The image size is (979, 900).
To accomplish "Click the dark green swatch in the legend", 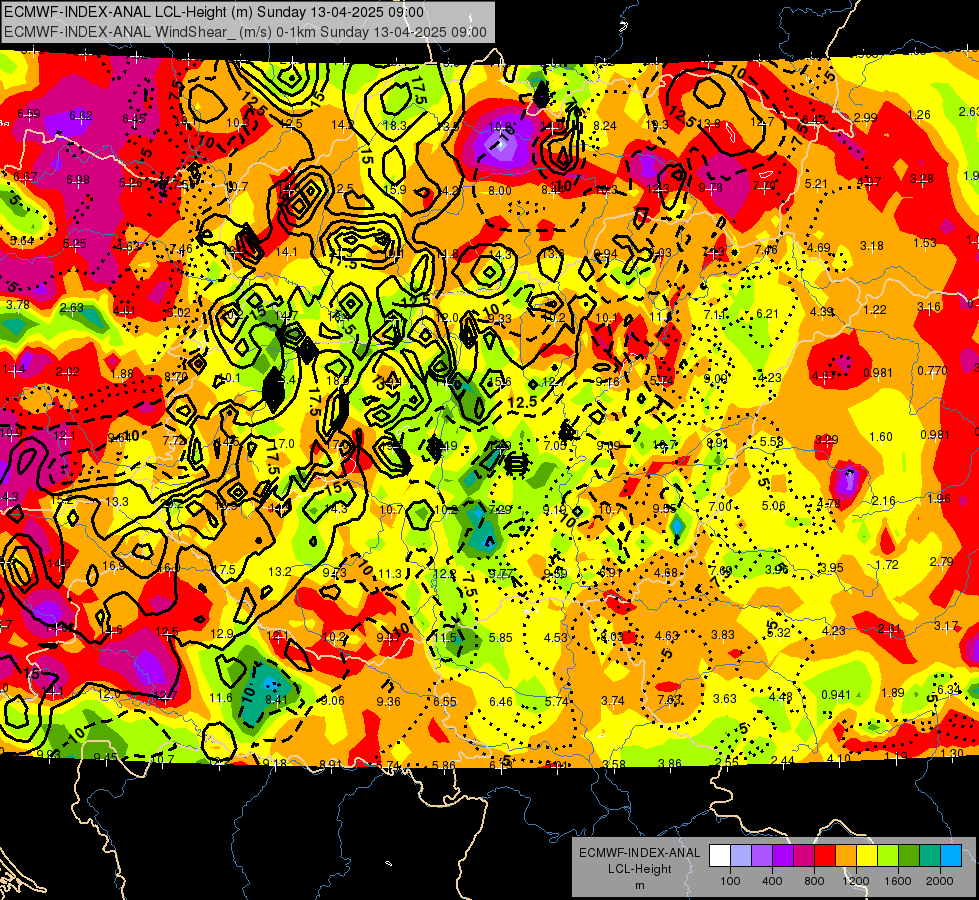I will coord(908,856).
